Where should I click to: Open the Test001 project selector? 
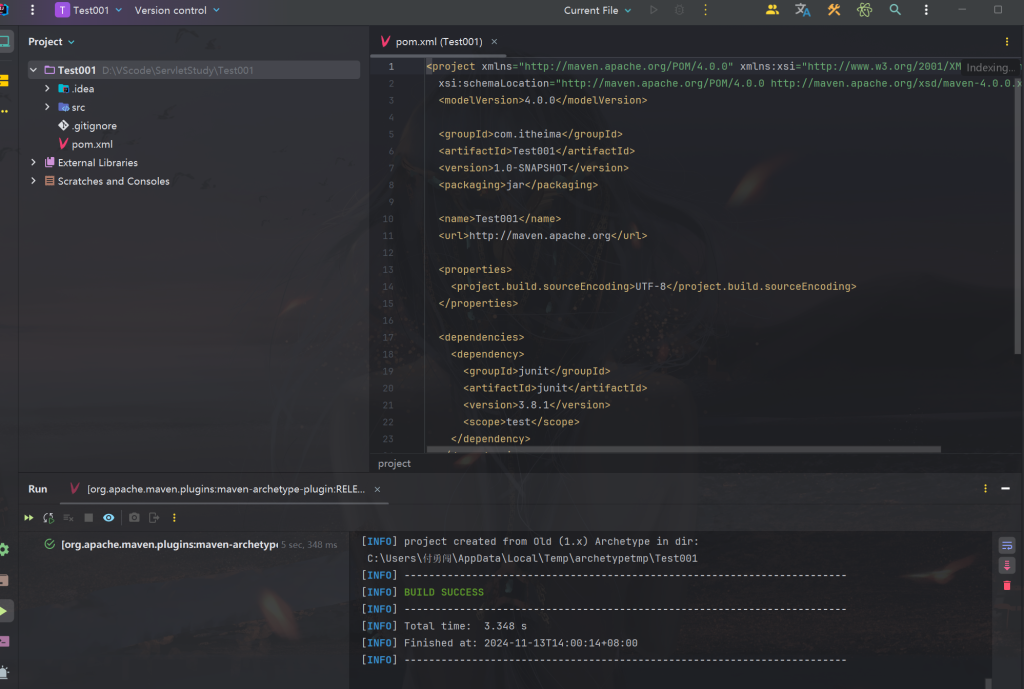tap(89, 10)
